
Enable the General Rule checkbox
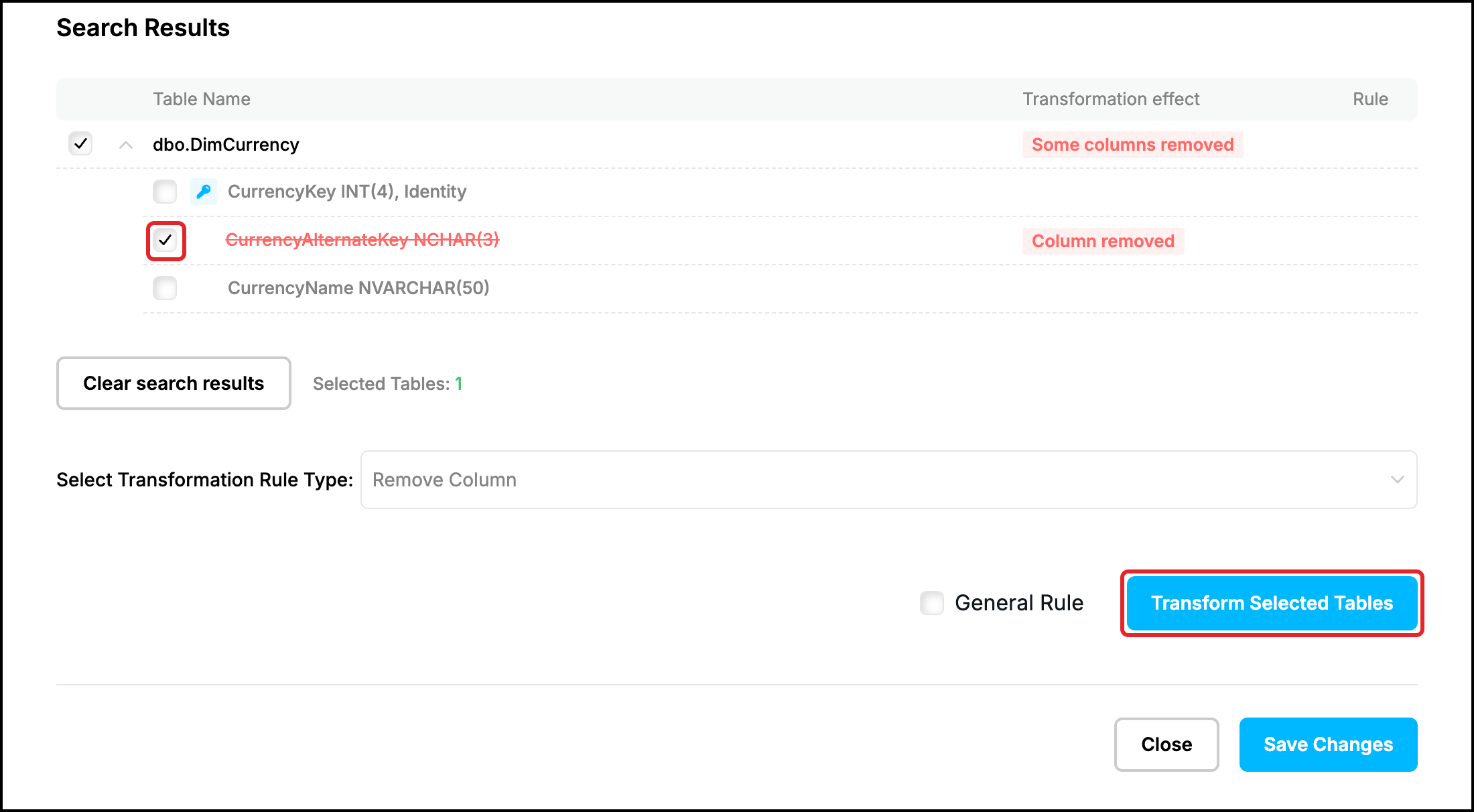tap(932, 603)
